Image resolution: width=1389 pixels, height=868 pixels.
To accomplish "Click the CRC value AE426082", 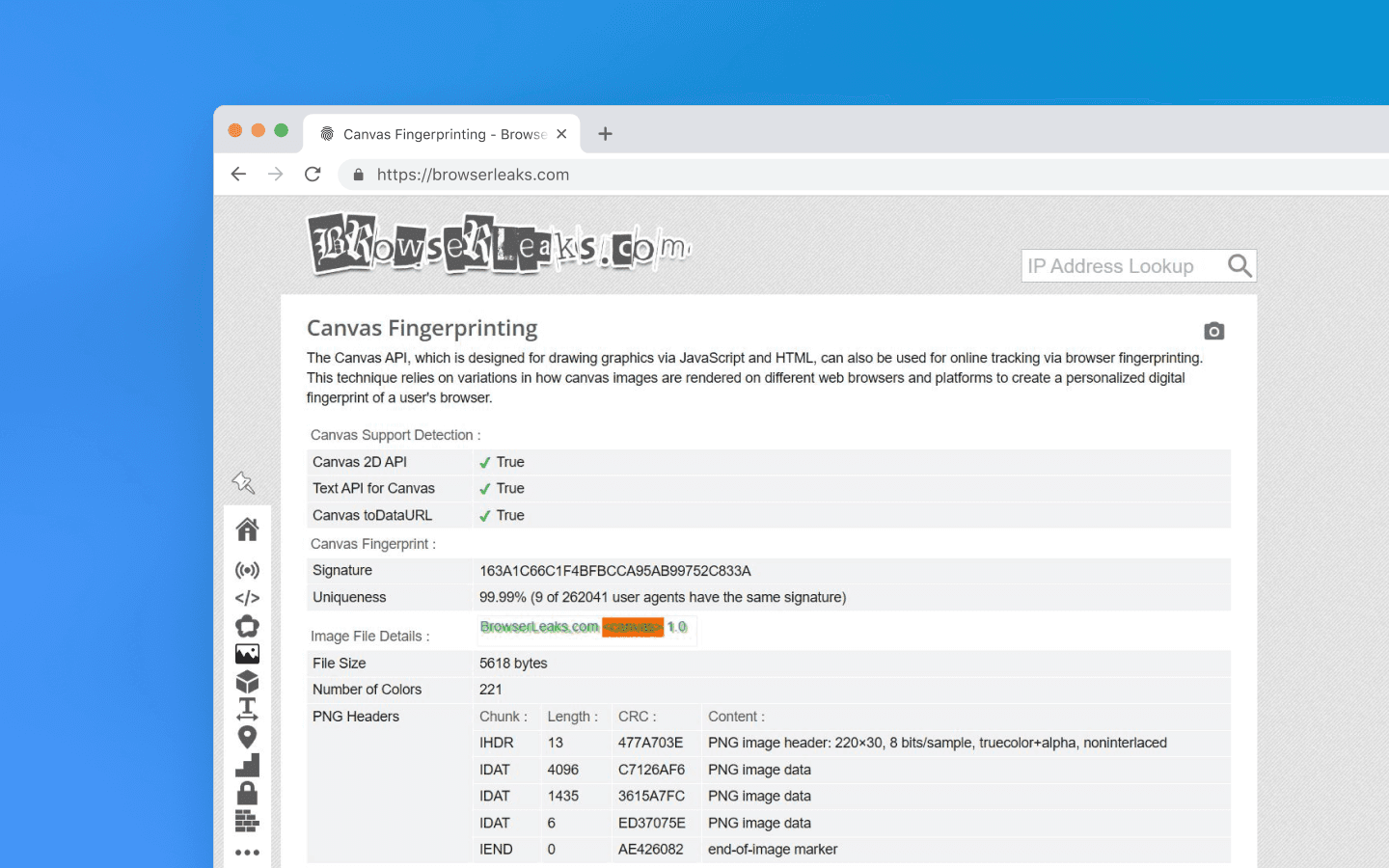I will tap(651, 849).
